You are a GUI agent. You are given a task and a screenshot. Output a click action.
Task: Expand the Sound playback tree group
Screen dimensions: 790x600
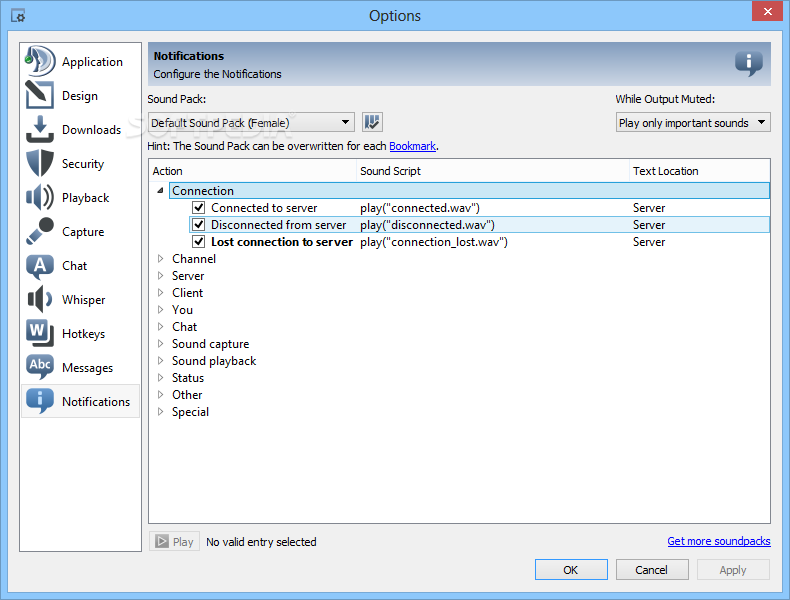click(x=160, y=361)
